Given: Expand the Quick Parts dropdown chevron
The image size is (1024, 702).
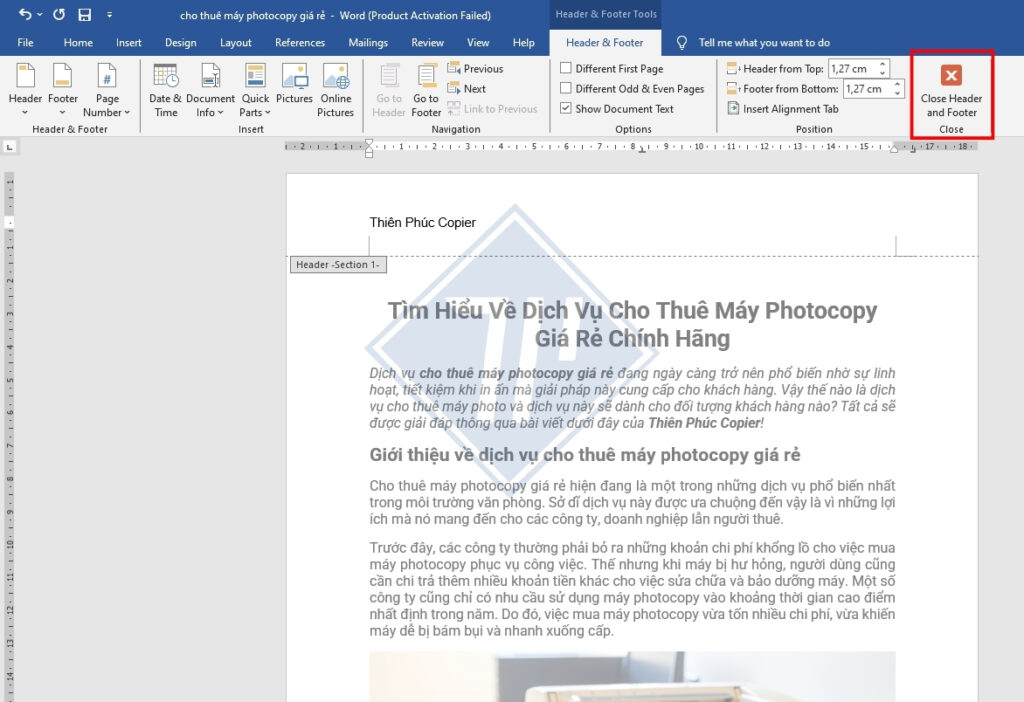Looking at the screenshot, I should click(268, 112).
